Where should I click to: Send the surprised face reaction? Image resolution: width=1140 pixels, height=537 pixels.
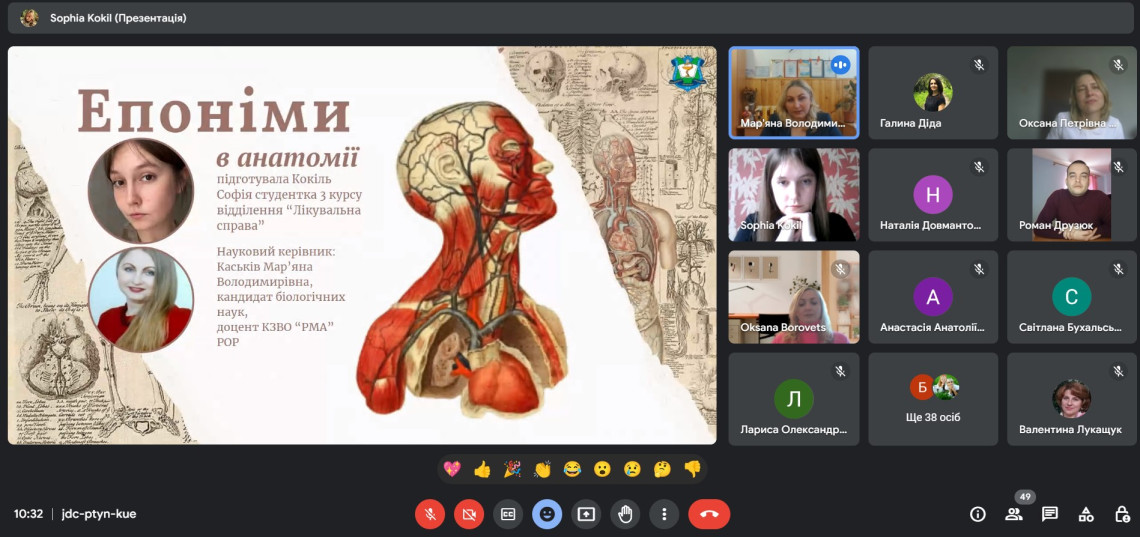(x=602, y=469)
